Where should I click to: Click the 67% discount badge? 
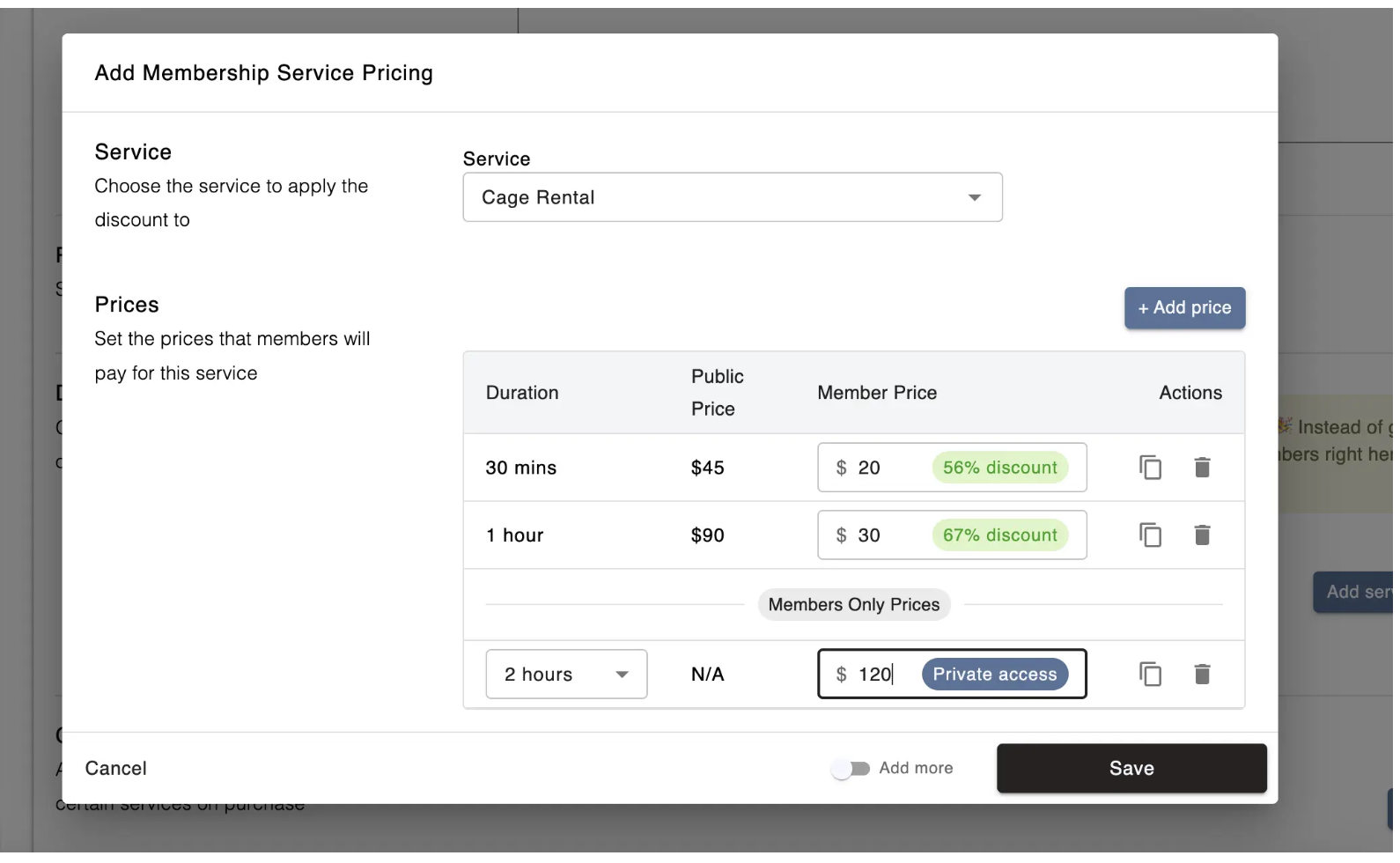(999, 535)
